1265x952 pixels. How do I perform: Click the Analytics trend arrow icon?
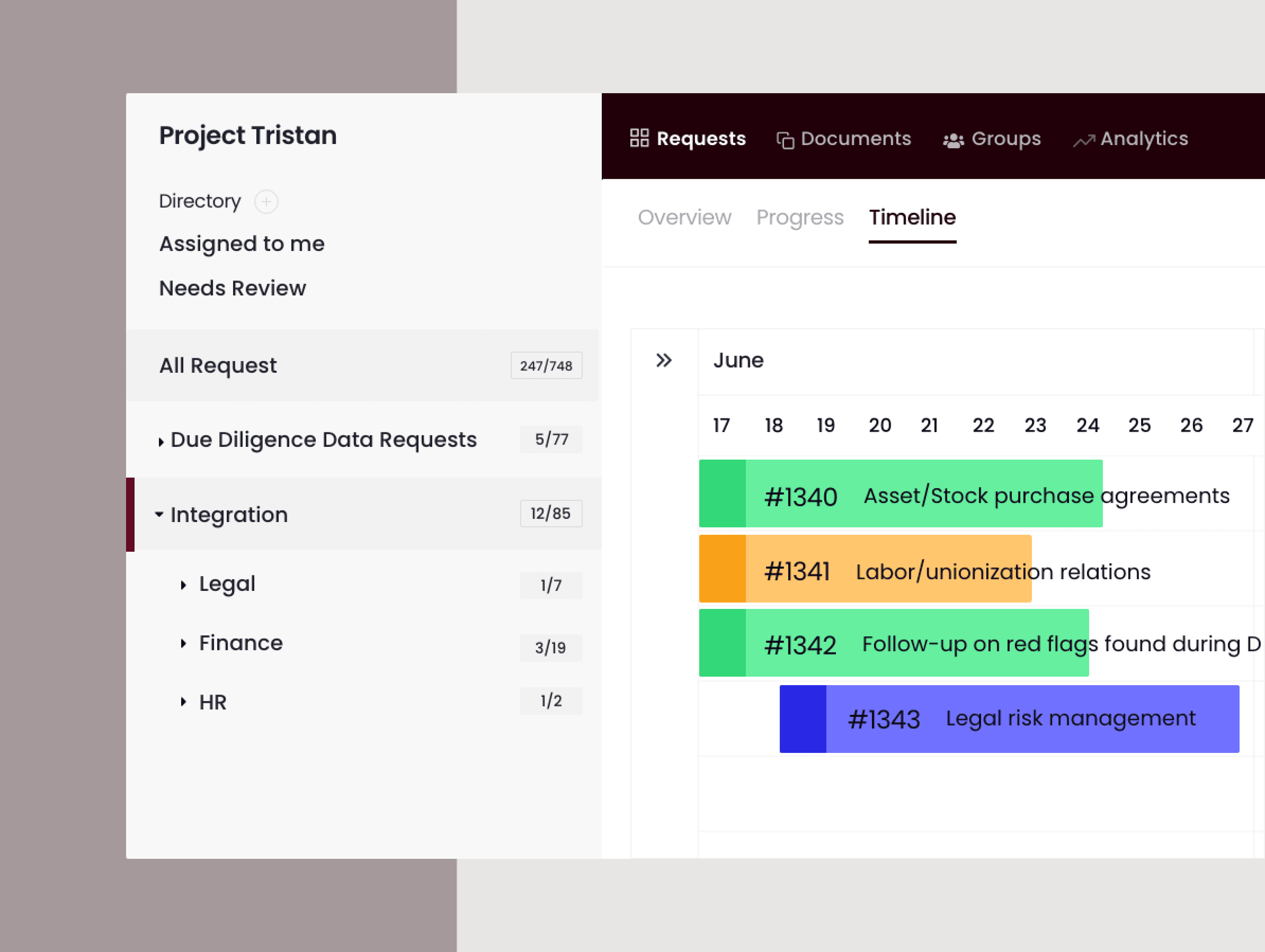point(1083,140)
